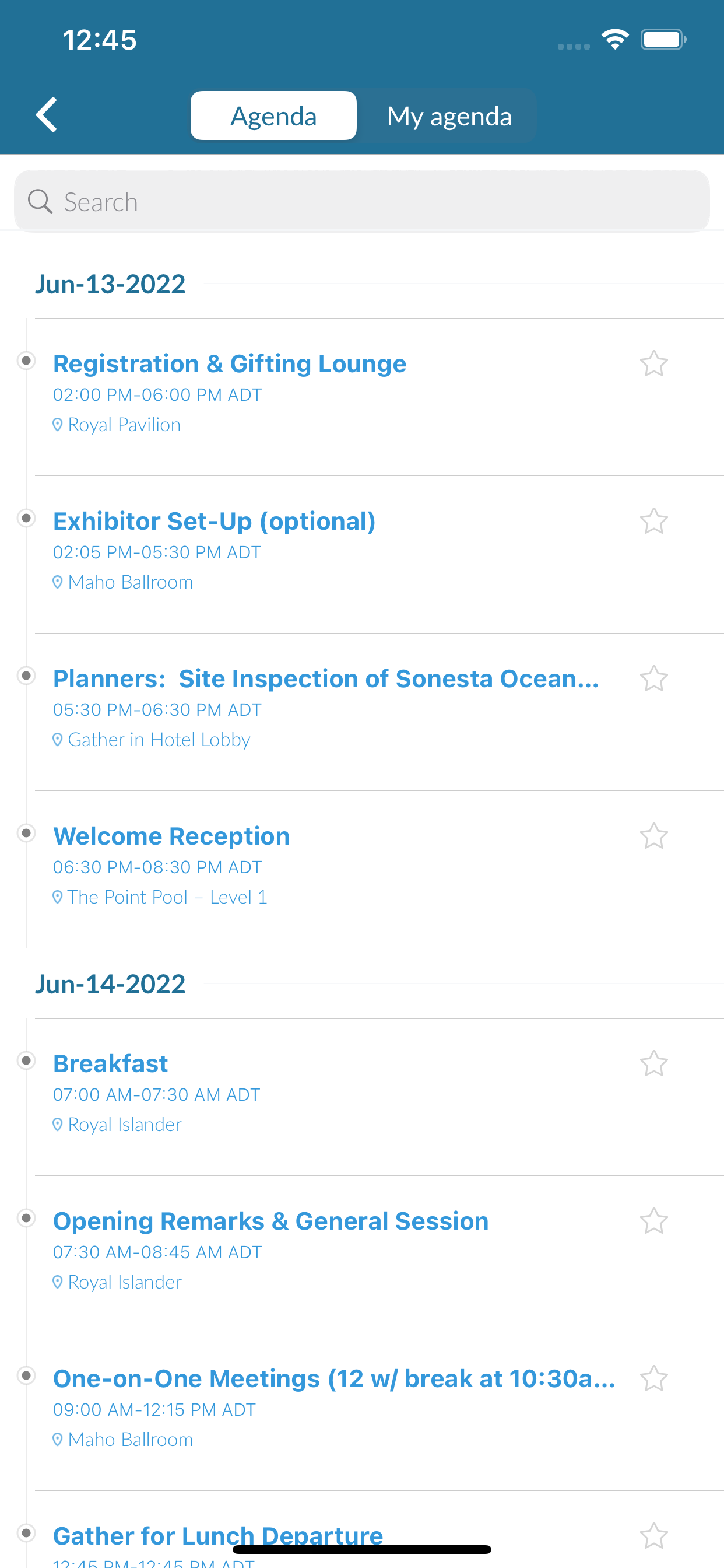Star Gather for Lunch Departure session
The width and height of the screenshot is (724, 1568).
click(x=653, y=1536)
